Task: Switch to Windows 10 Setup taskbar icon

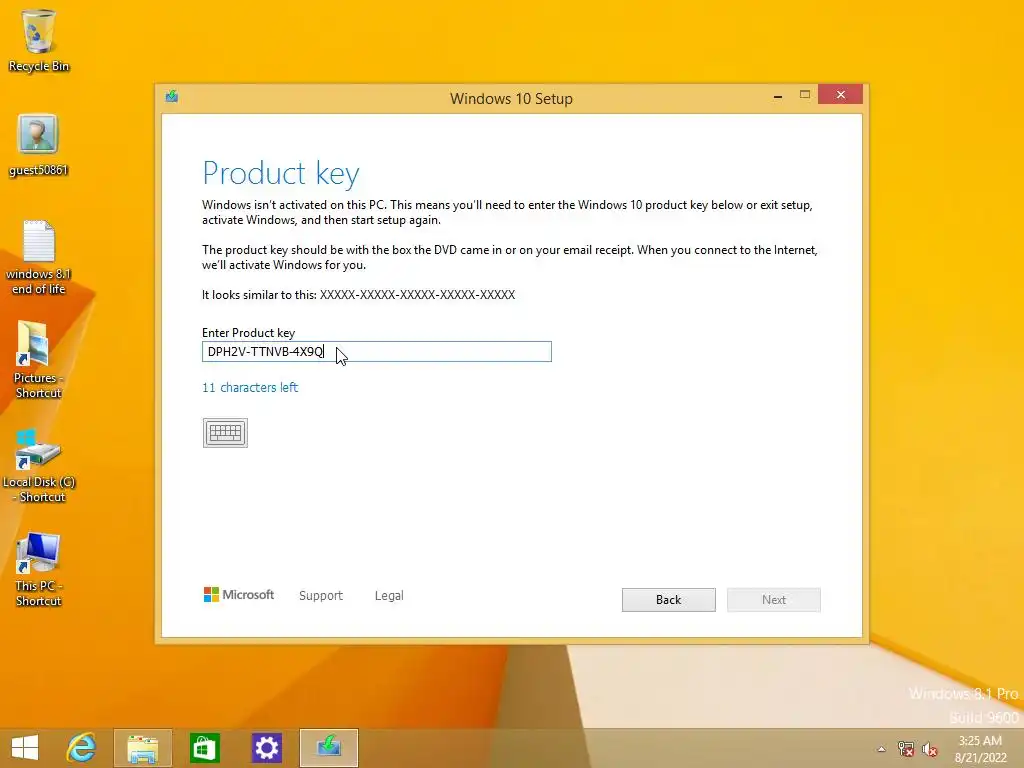Action: [328, 748]
